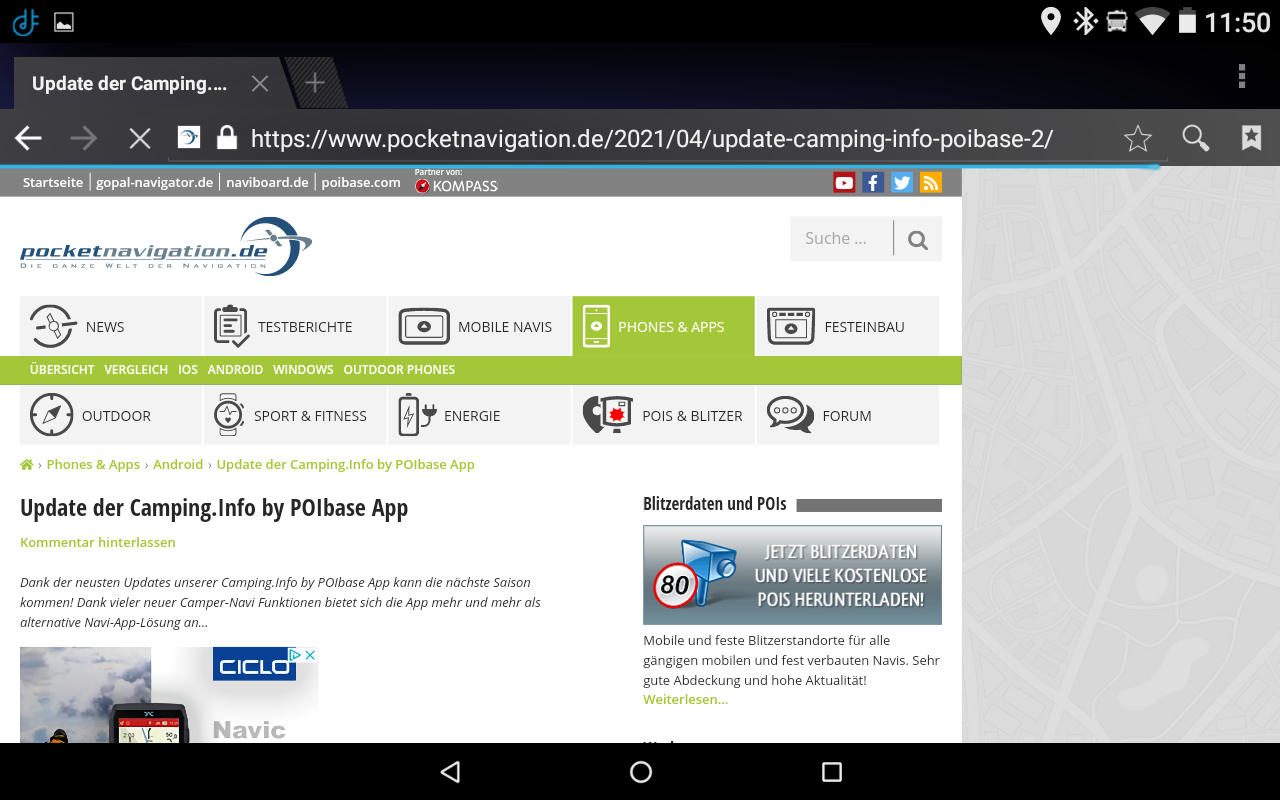Open a new browser tab

click(x=315, y=83)
